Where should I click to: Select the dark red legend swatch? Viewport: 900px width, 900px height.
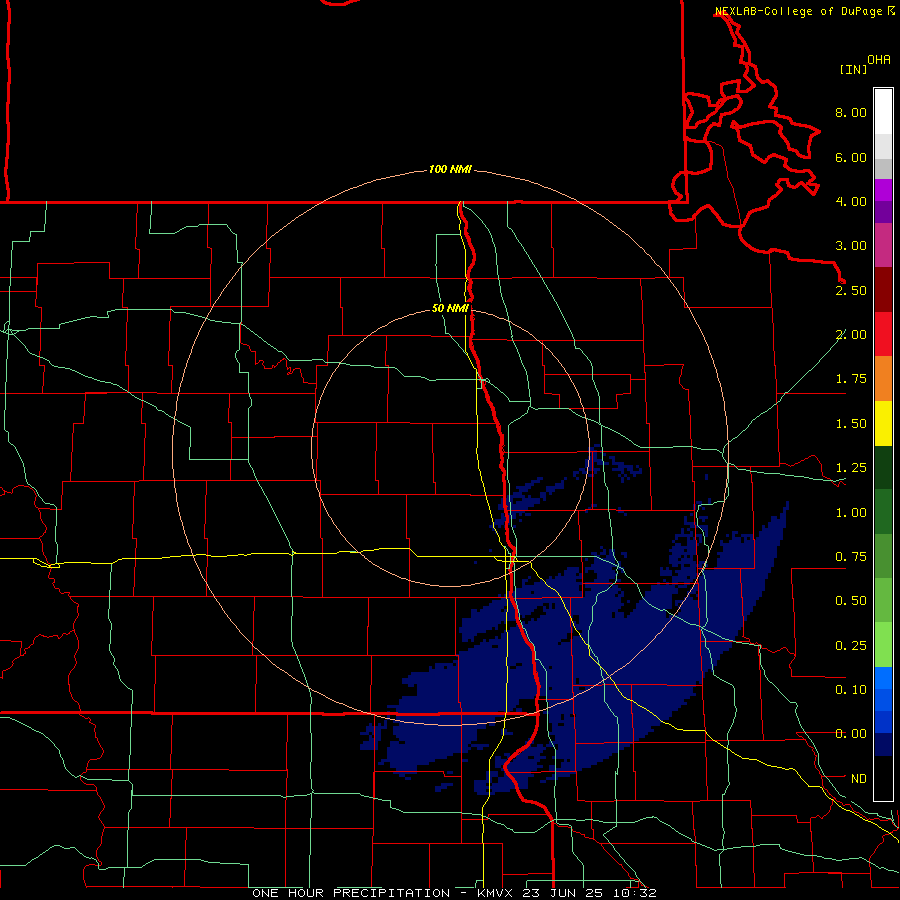(x=883, y=290)
